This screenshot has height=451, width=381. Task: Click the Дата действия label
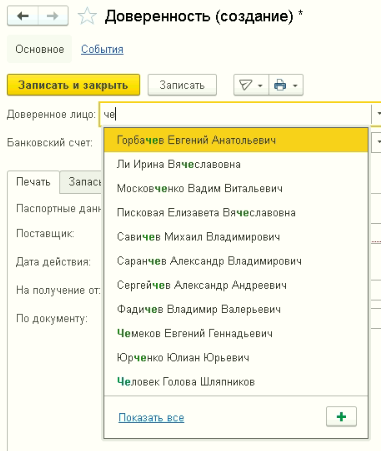click(53, 262)
